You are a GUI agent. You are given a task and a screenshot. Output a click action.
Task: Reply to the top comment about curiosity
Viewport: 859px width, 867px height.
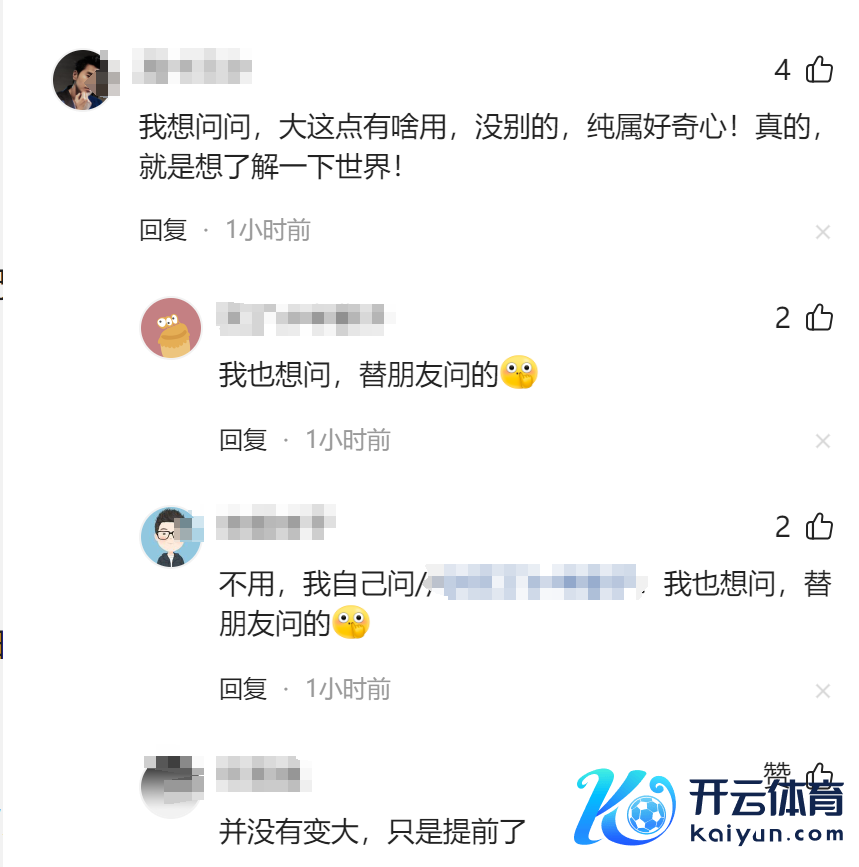[x=163, y=230]
